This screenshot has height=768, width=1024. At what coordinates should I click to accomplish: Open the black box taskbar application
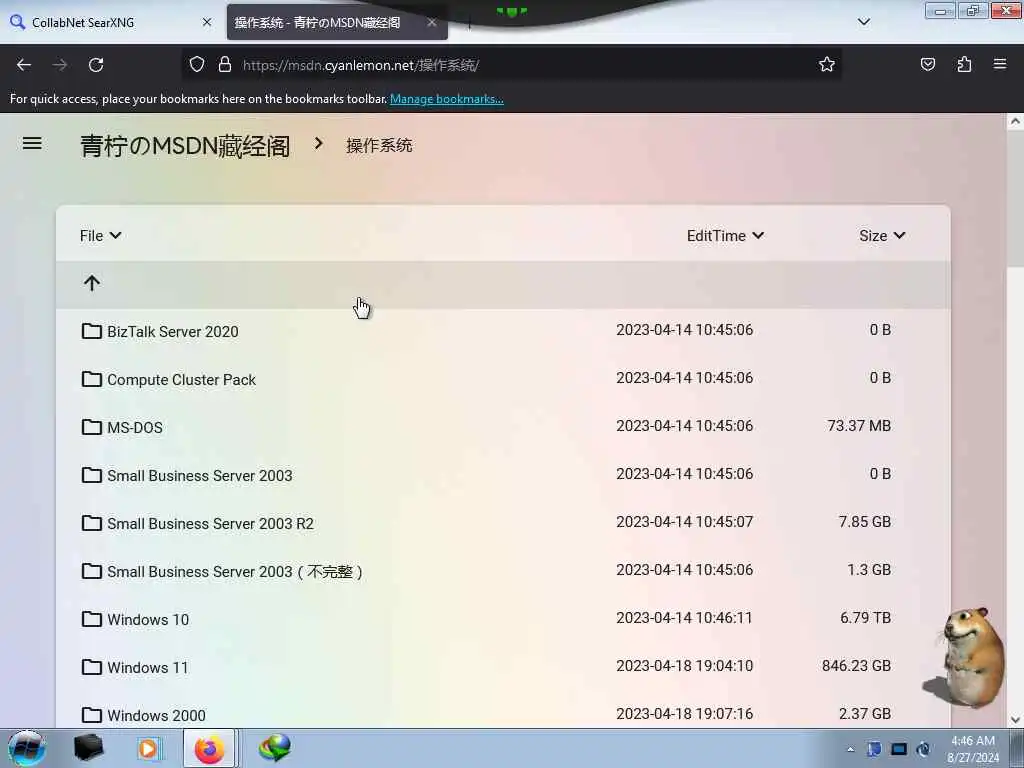pos(88,748)
